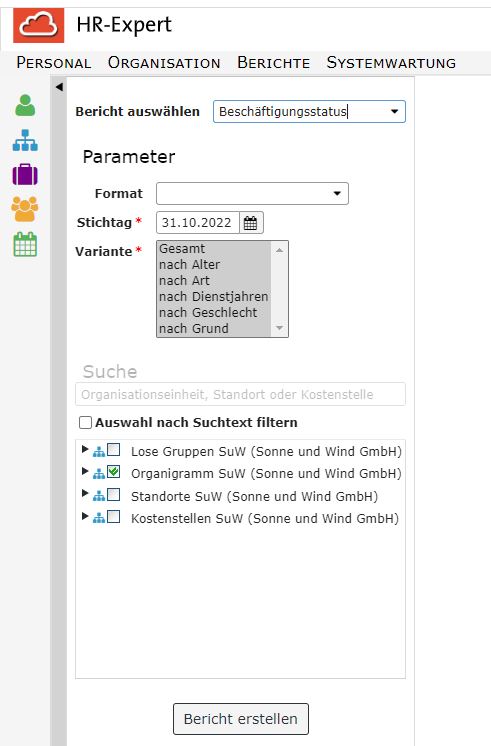The image size is (491, 746).
Task: Open the orange group of people icon
Action: pos(25,209)
